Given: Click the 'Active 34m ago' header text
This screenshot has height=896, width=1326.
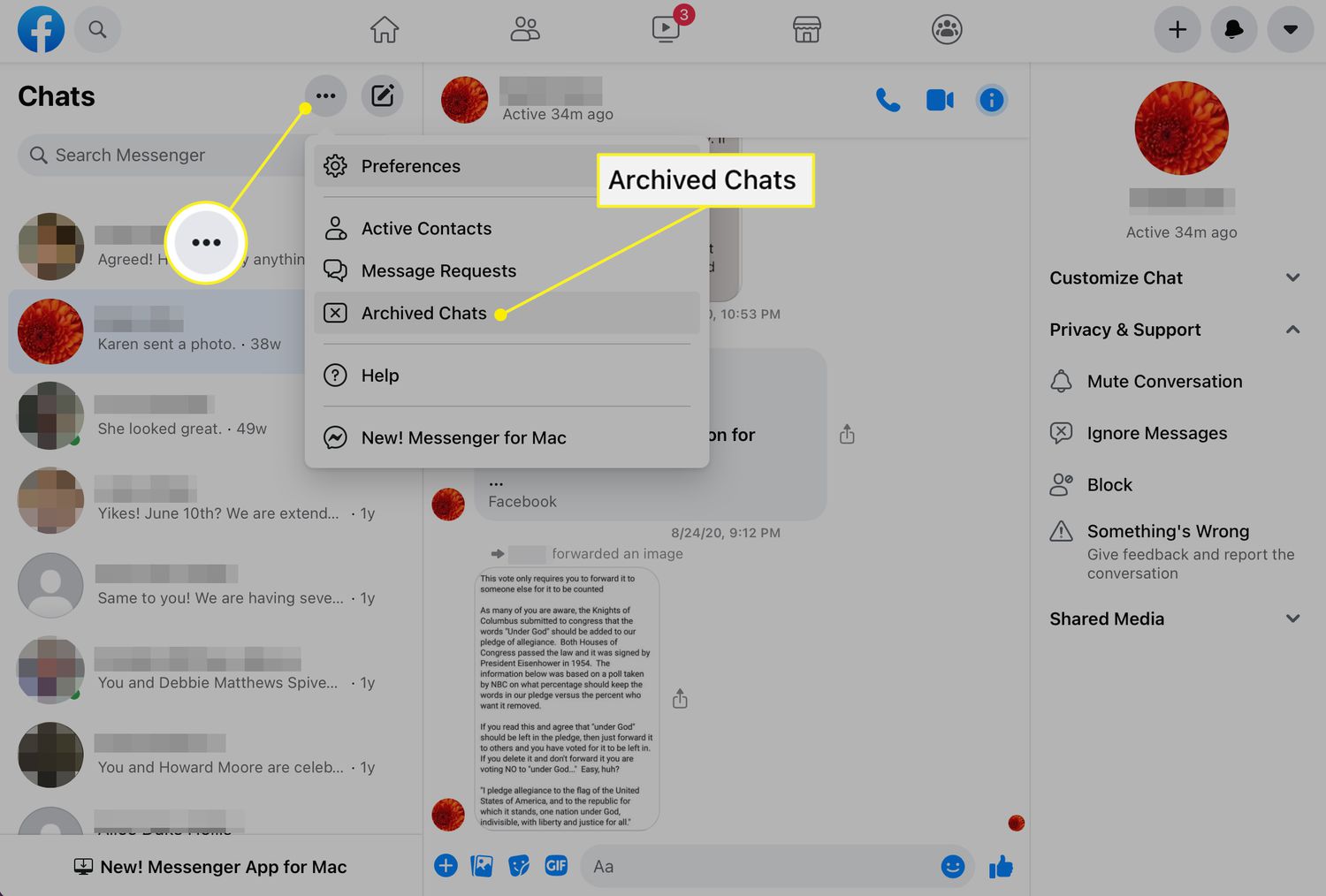Looking at the screenshot, I should pos(558,114).
